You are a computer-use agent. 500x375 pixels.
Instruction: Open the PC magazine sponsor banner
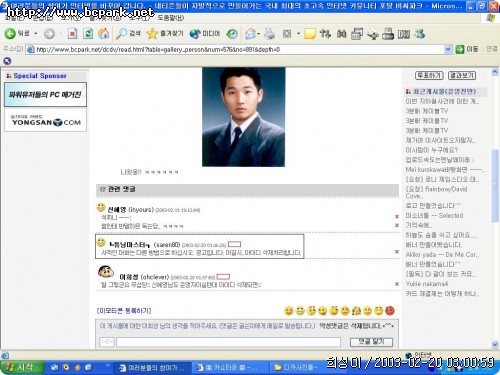coord(45,95)
